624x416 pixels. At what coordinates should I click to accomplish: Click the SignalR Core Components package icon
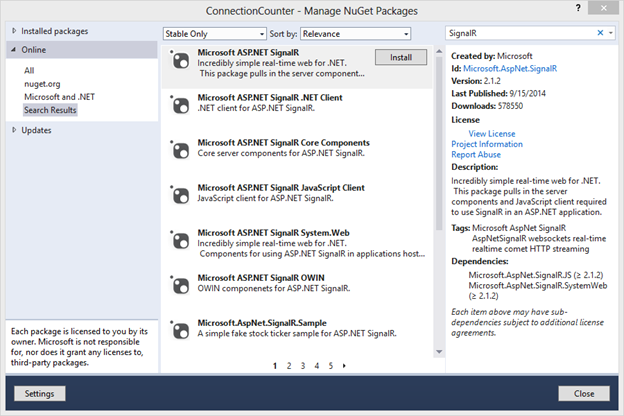(179, 152)
